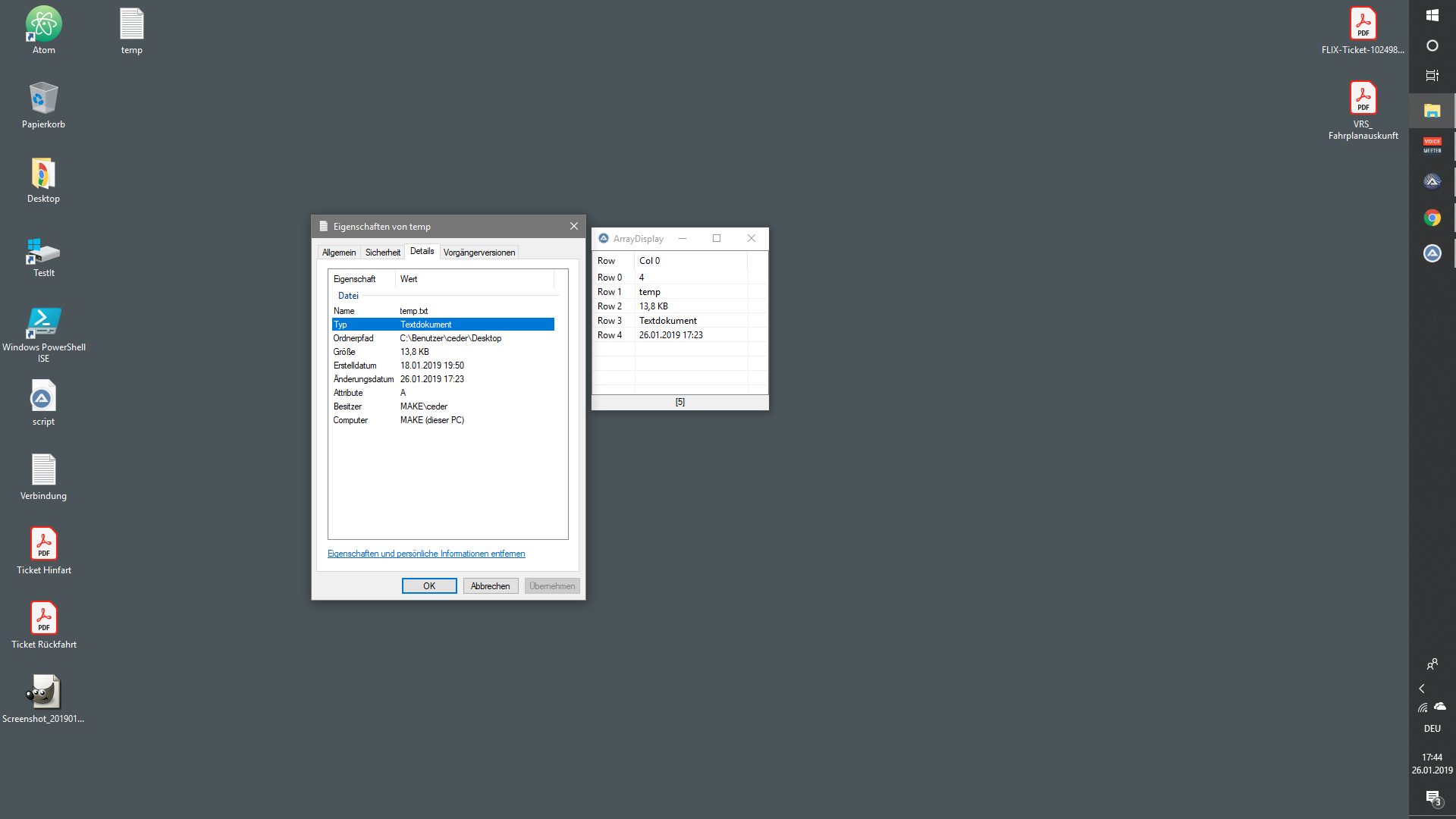
Task: Switch to the Allgemein tab
Action: (338, 253)
